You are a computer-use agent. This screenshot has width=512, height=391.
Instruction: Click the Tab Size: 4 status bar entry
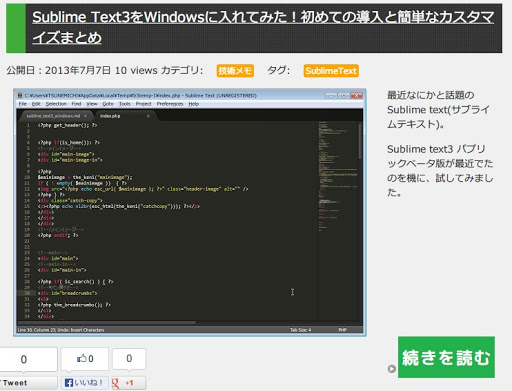click(300, 330)
